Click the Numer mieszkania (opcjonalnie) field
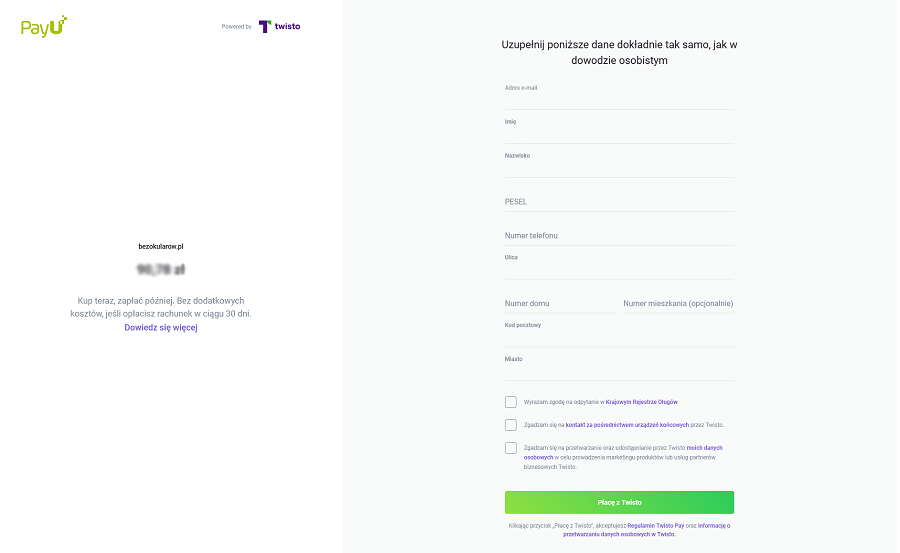The image size is (900, 553). (678, 303)
